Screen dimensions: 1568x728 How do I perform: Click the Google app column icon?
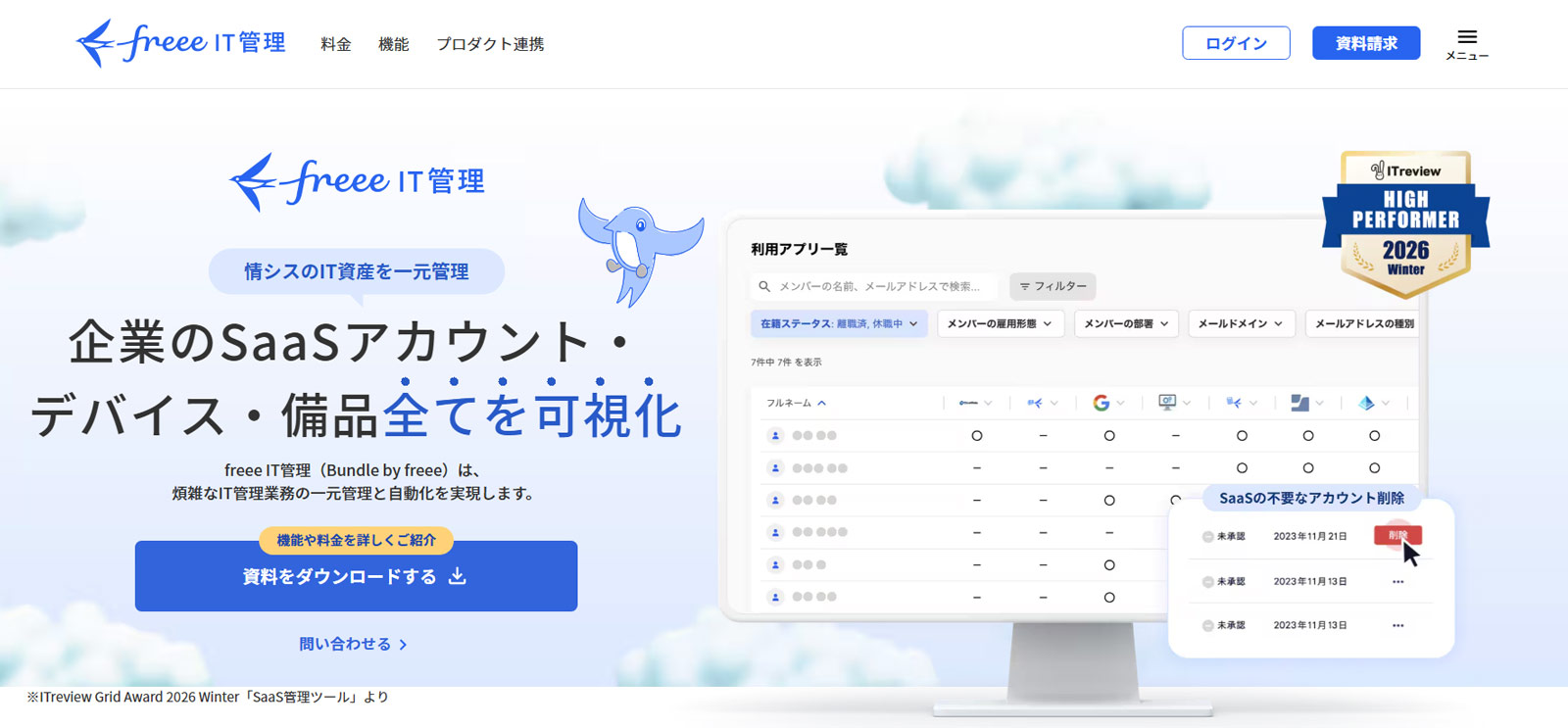[x=1102, y=403]
